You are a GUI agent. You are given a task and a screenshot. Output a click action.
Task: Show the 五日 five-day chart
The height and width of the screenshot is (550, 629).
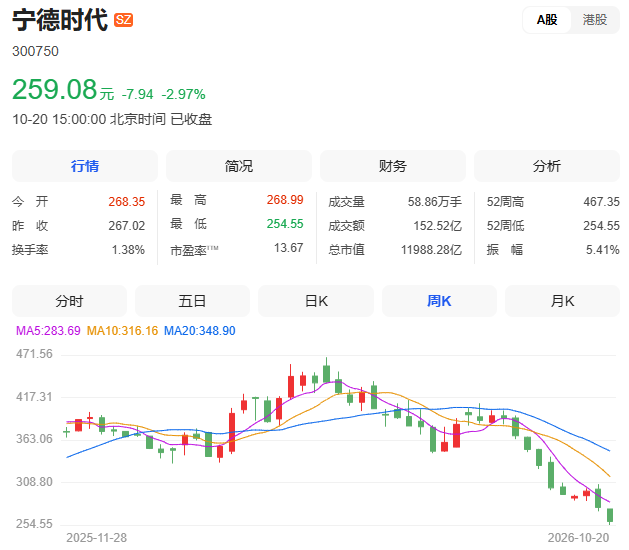tap(193, 301)
